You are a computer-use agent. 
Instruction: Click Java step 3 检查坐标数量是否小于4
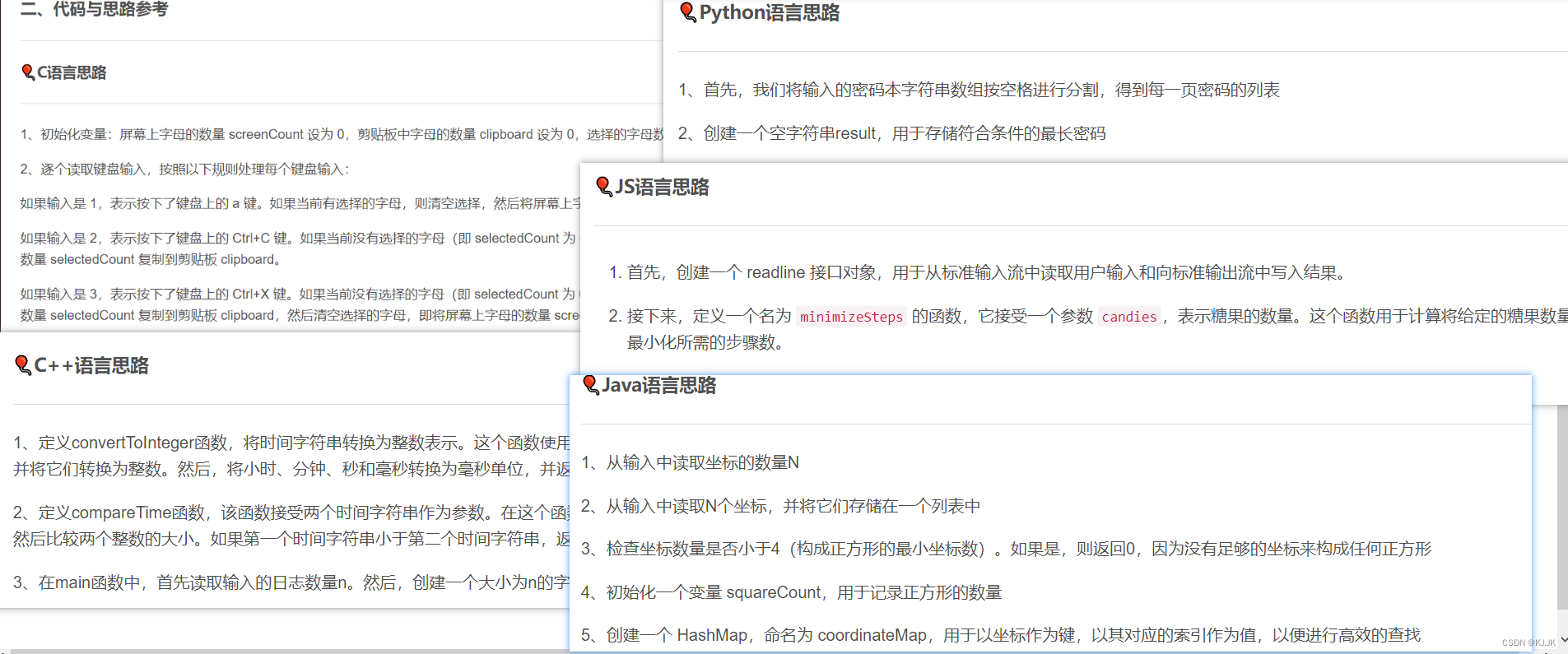(x=1006, y=549)
